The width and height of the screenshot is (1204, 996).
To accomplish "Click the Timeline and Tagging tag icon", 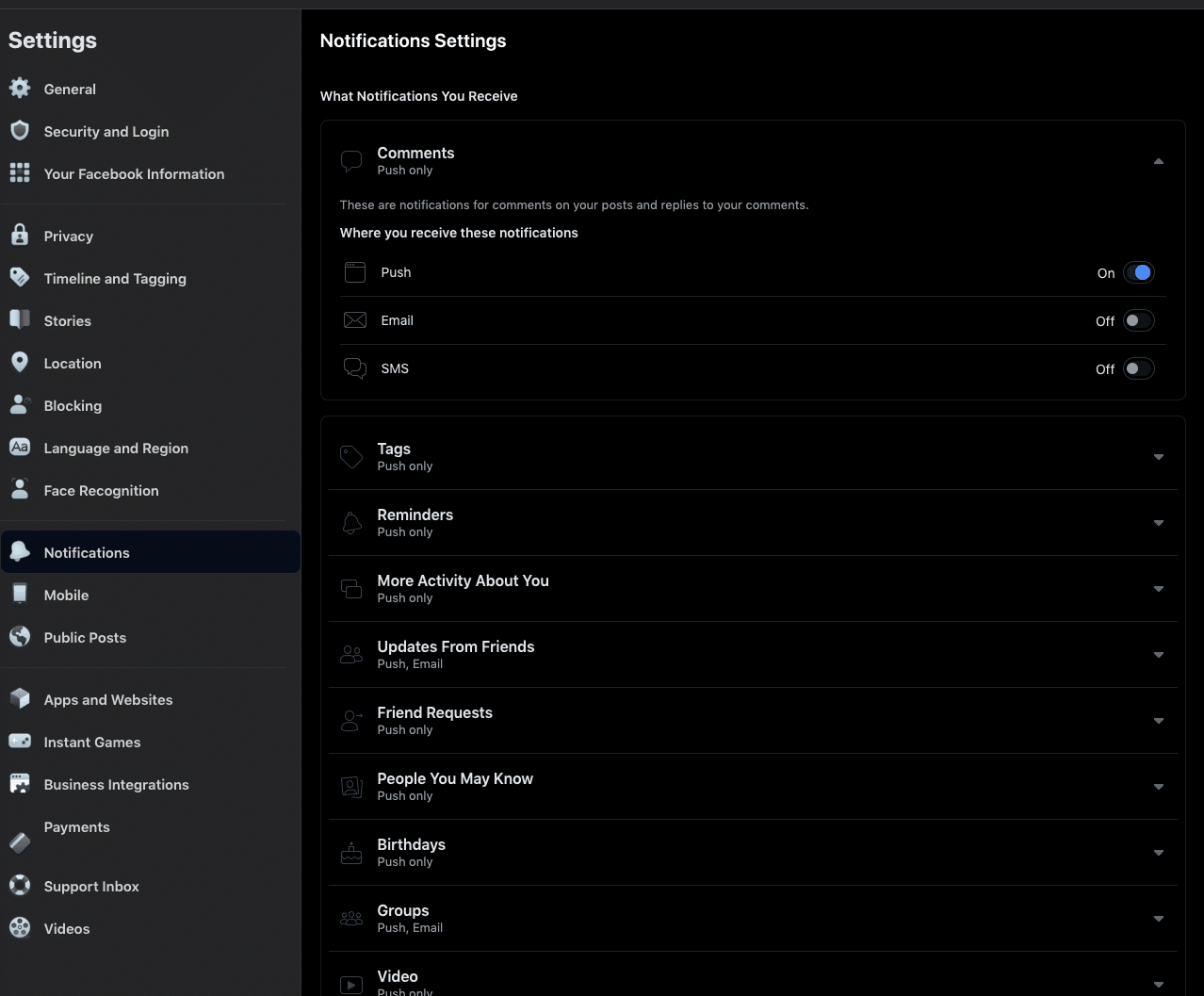I will pyautogui.click(x=20, y=278).
